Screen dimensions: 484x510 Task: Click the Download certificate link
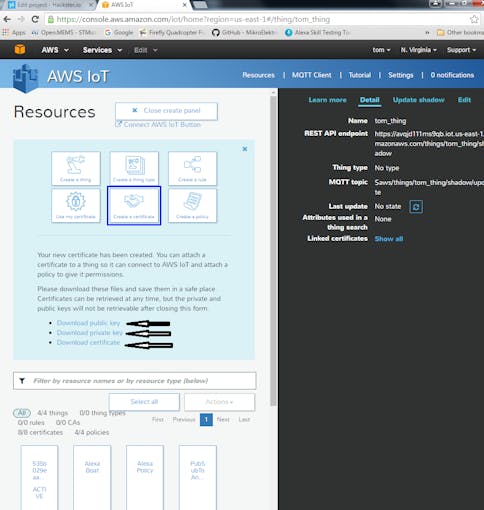pyautogui.click(x=88, y=342)
